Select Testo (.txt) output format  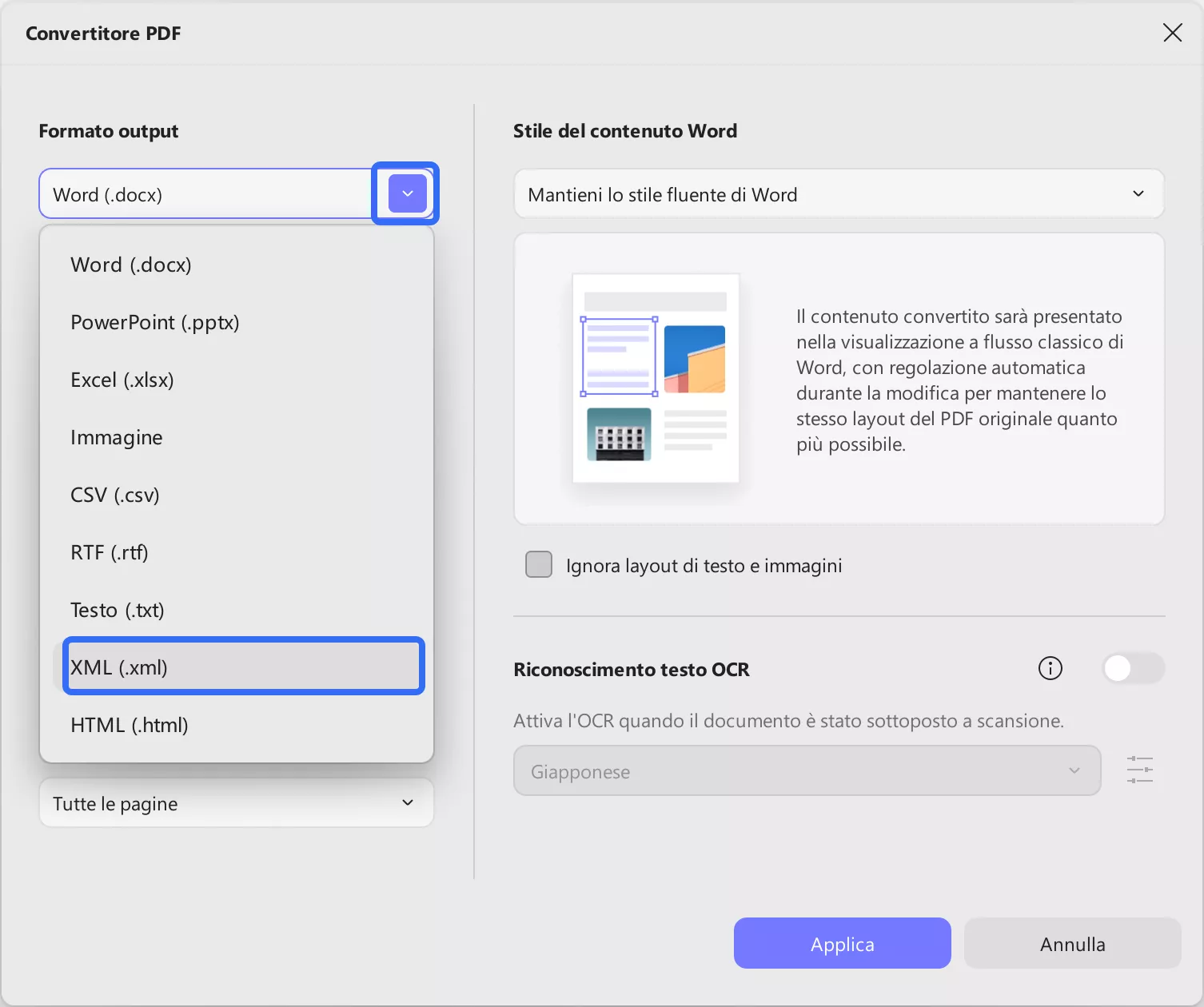coord(117,609)
